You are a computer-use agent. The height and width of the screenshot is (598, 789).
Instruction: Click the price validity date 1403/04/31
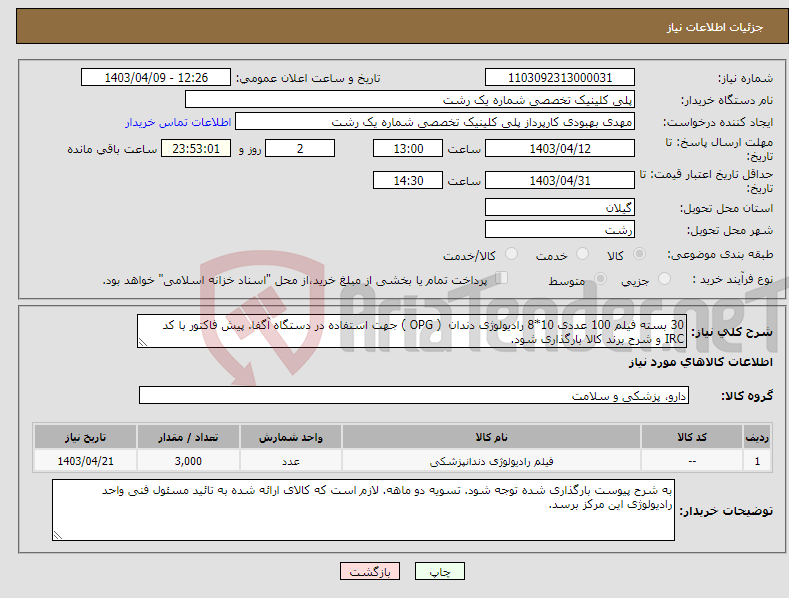560,180
